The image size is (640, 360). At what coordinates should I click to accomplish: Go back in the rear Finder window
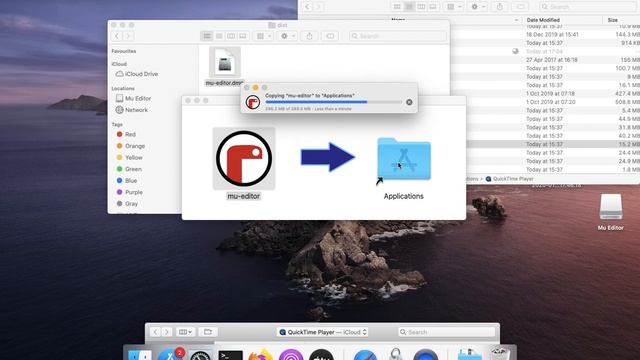[307, 7]
